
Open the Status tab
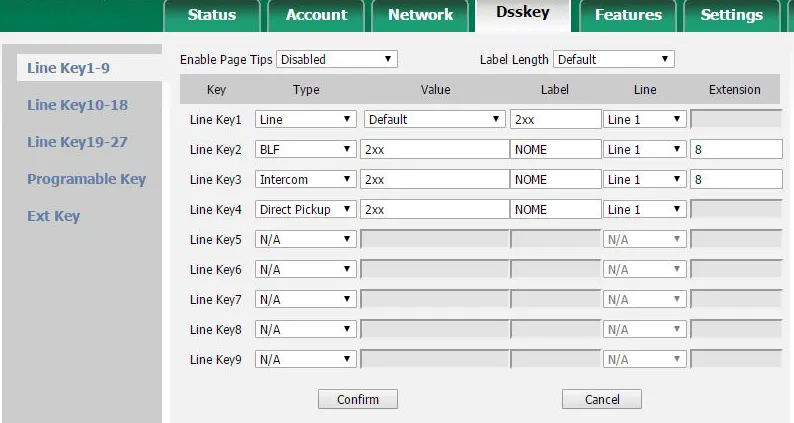pyautogui.click(x=211, y=15)
